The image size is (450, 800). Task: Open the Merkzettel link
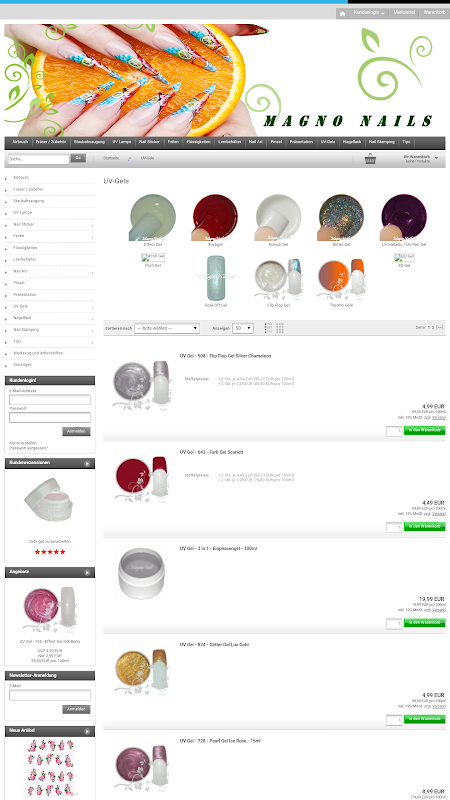(x=404, y=12)
